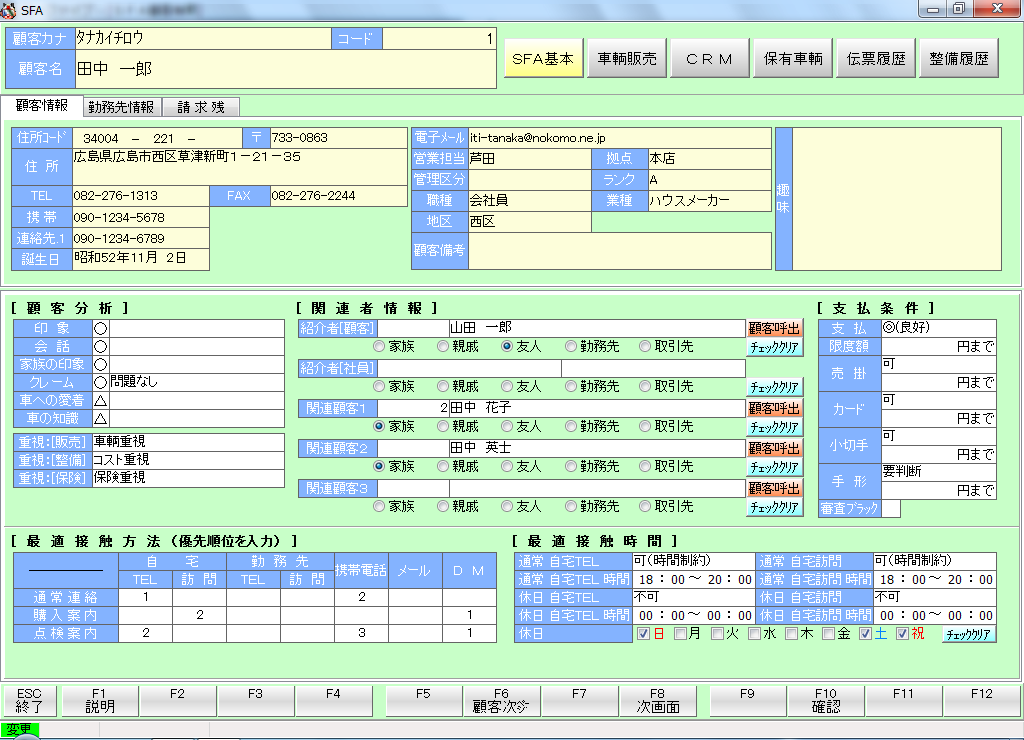1024x740 pixels.
Task: Select 親戚 radio for 紹介者[社員]
Action: pyautogui.click(x=443, y=386)
